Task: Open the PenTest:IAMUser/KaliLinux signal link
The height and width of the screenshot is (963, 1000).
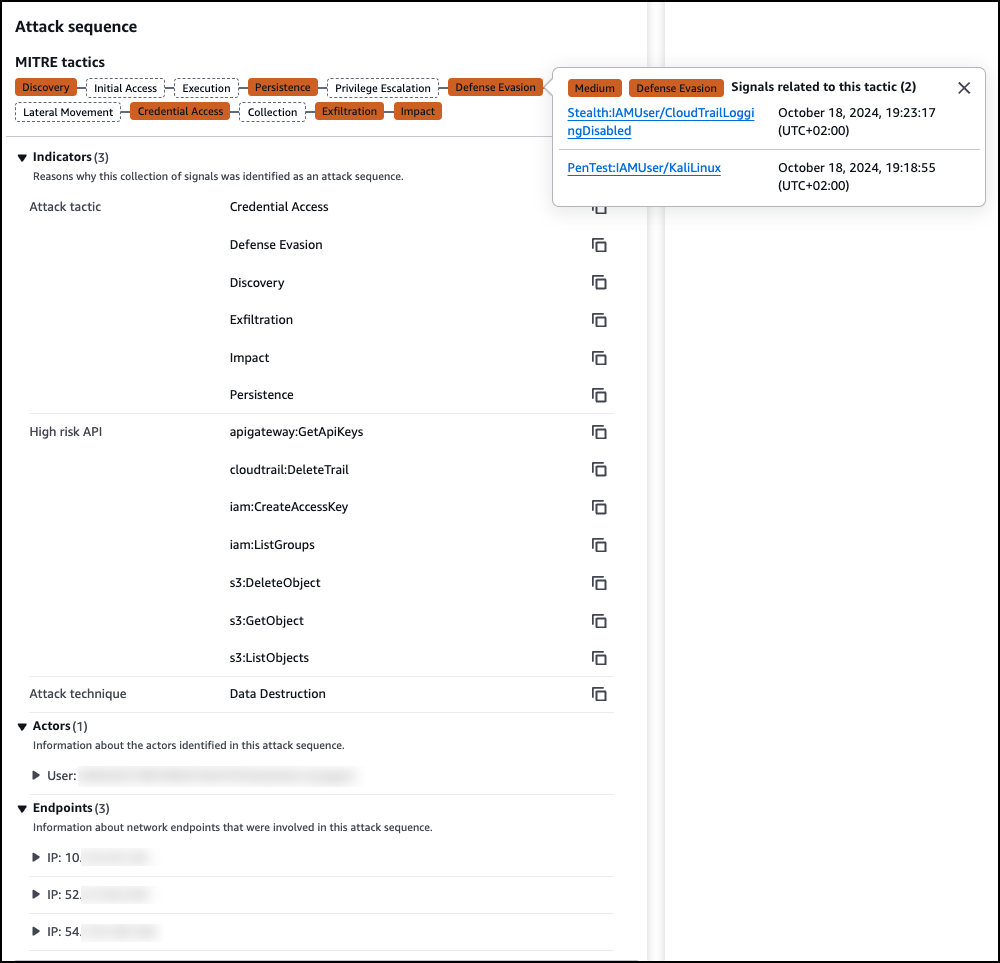Action: click(x=644, y=168)
